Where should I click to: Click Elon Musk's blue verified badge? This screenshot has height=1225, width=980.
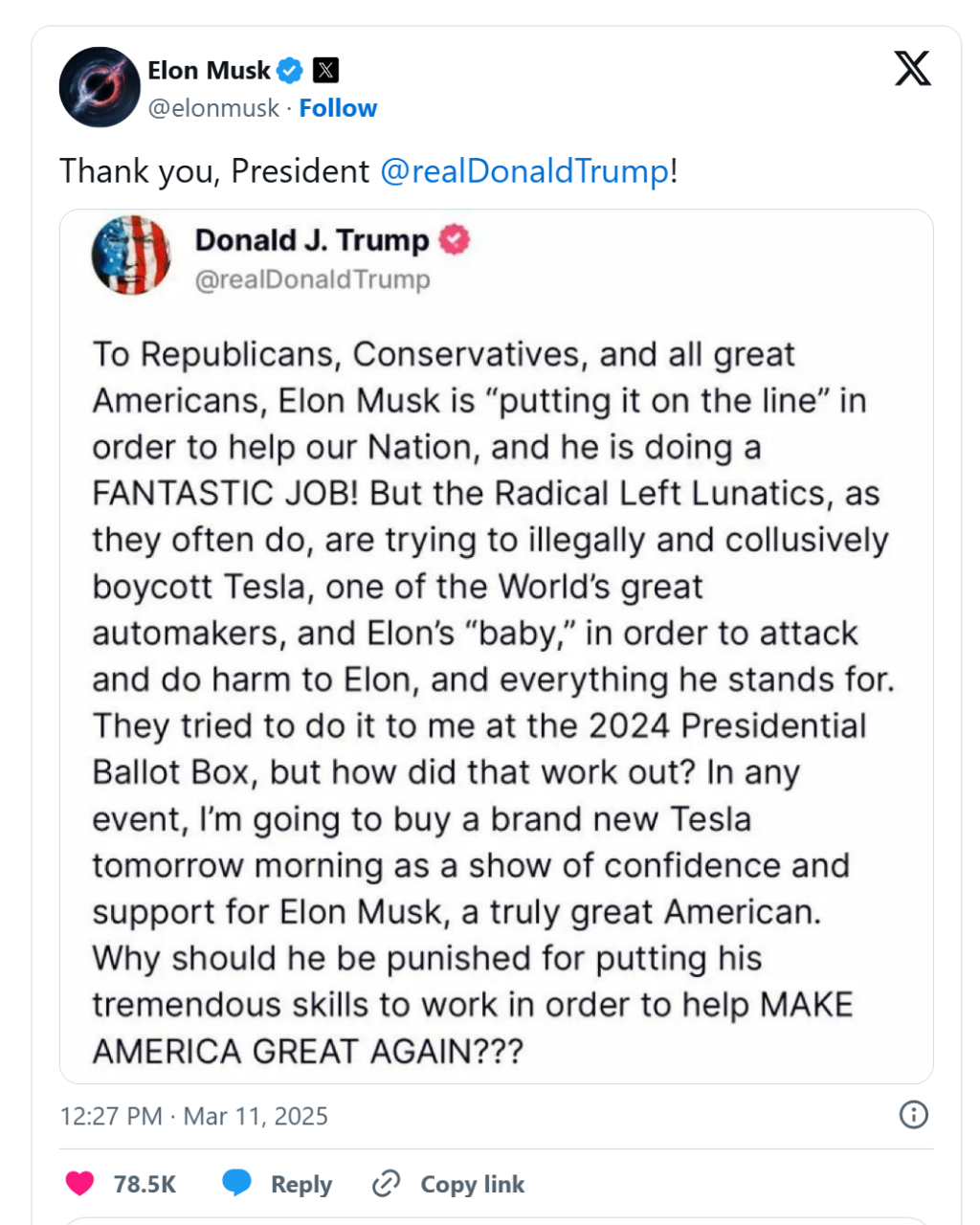coord(290,70)
